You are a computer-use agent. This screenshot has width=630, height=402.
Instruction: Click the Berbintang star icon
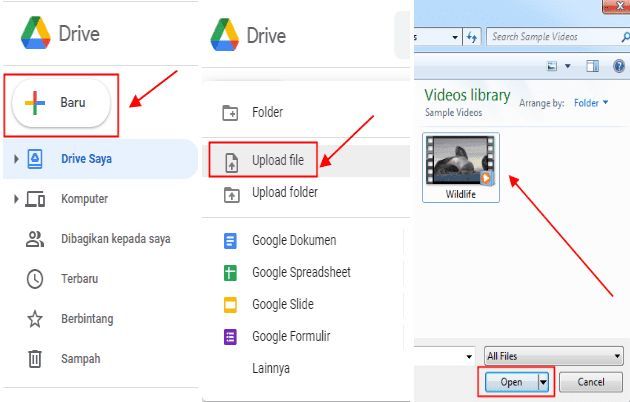click(x=35, y=319)
